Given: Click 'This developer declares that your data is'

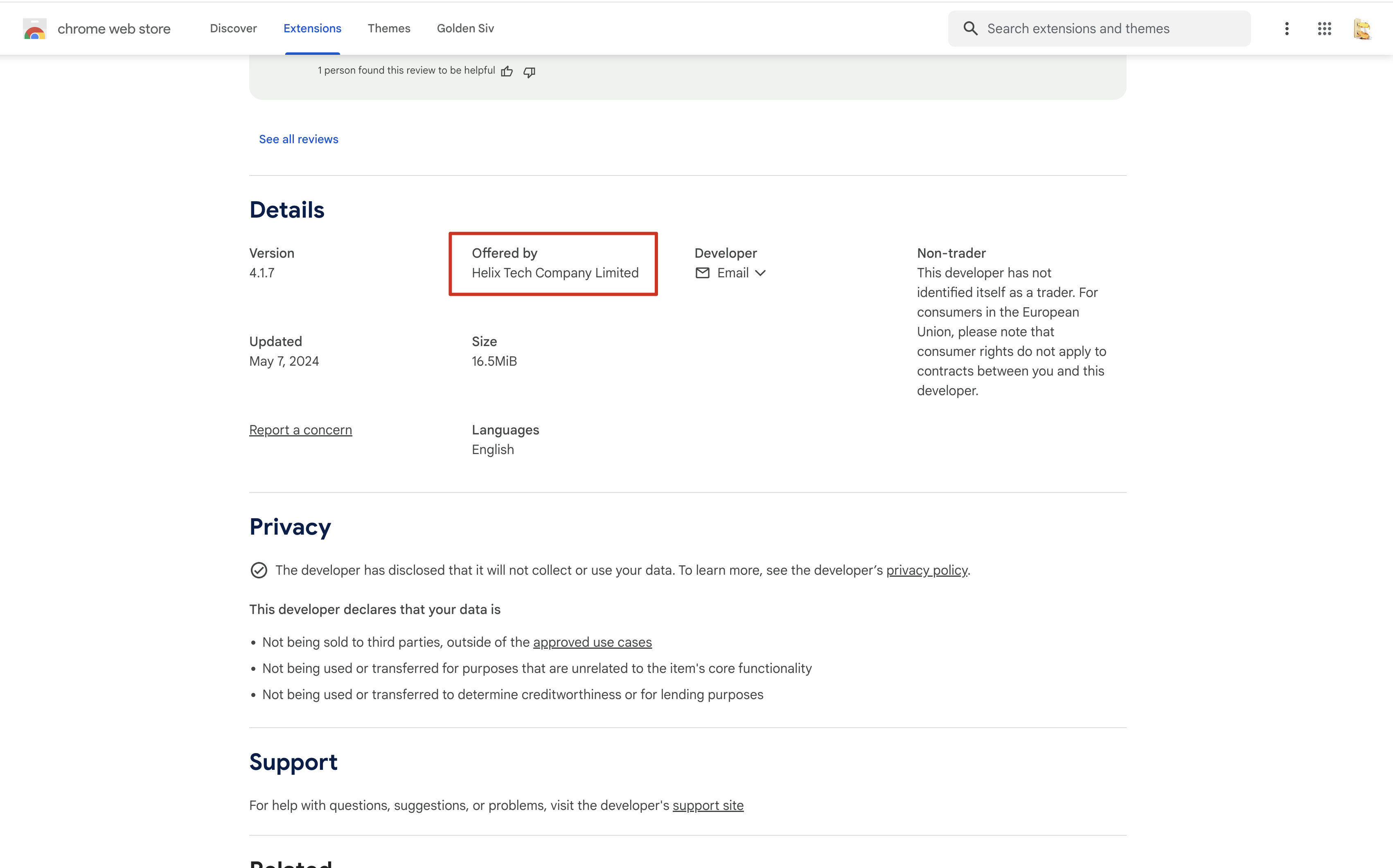Looking at the screenshot, I should [x=374, y=609].
